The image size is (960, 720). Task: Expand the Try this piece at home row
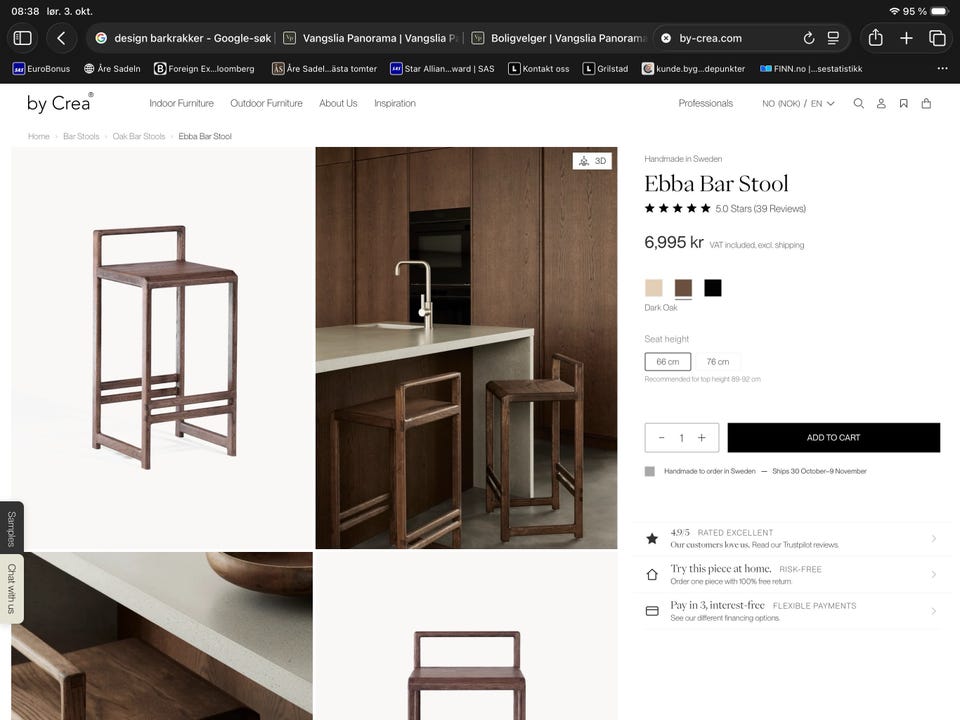tap(791, 574)
